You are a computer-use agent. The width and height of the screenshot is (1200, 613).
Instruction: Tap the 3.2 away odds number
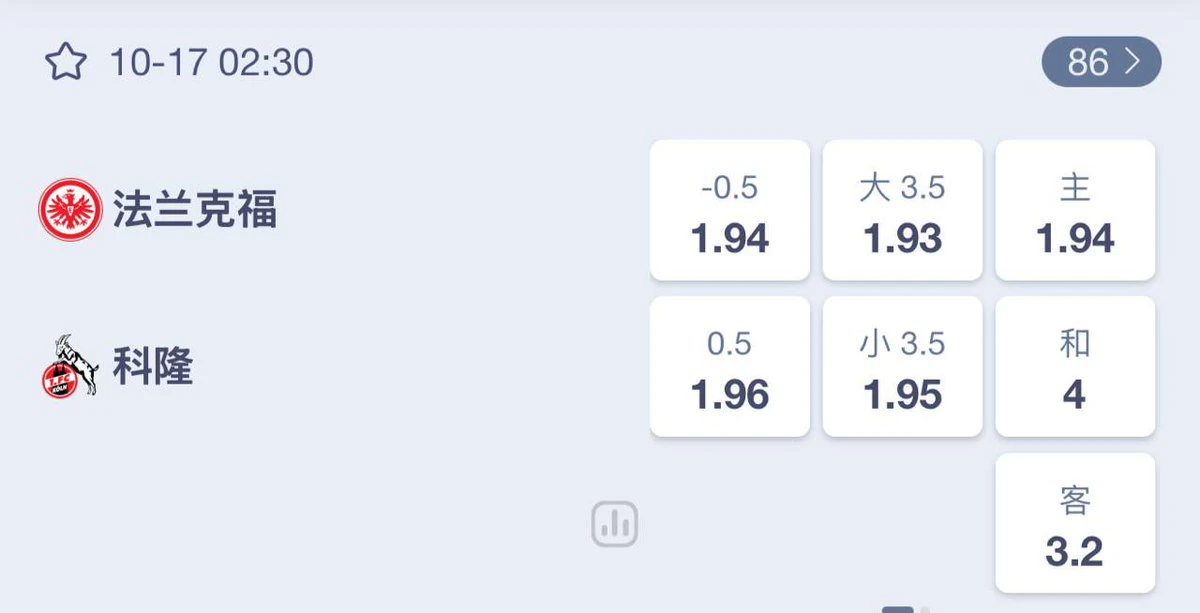coord(1074,552)
